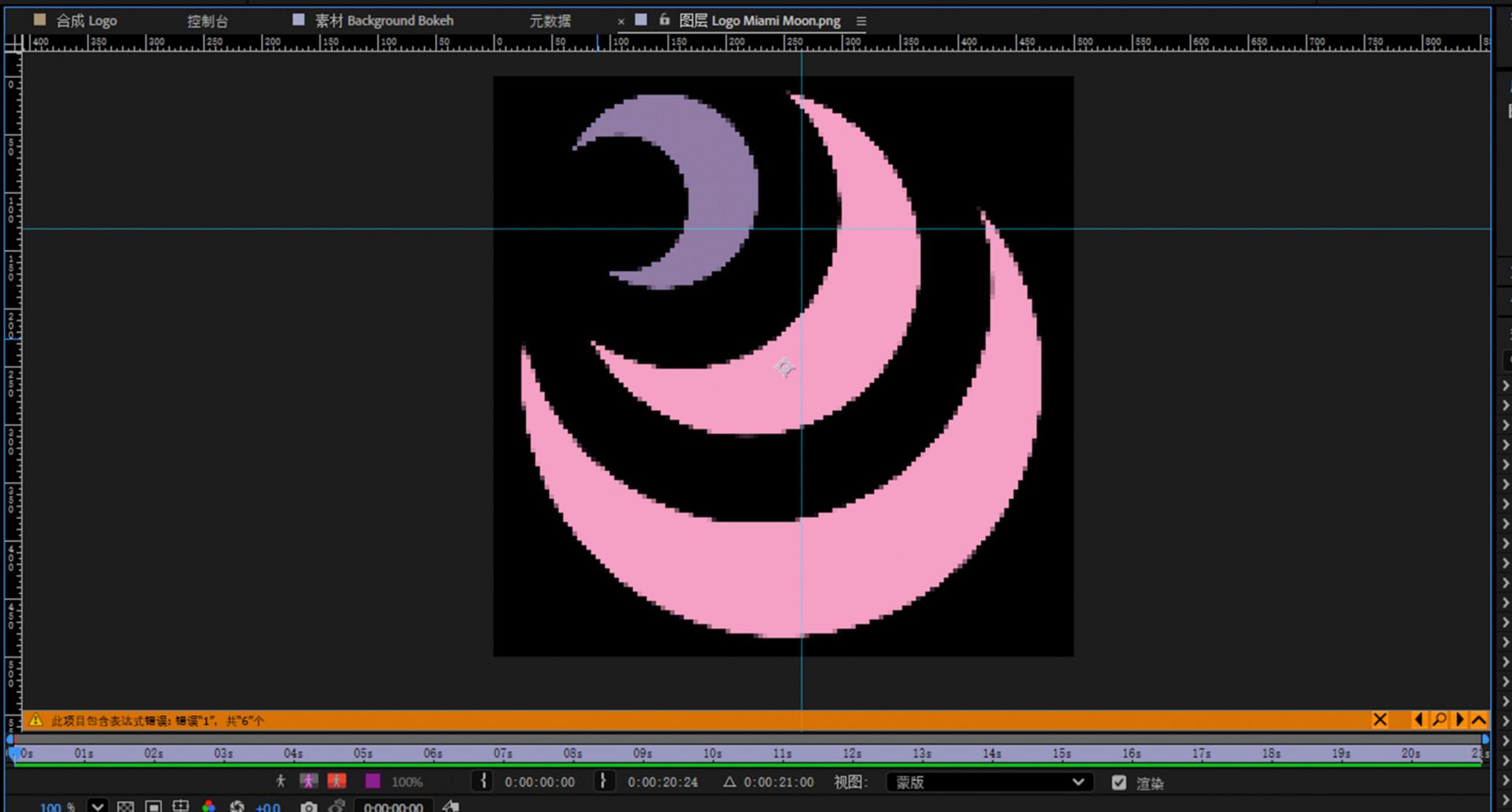The width and height of the screenshot is (1512, 812).
Task: Set the out point with right brace button
Action: pos(603,781)
